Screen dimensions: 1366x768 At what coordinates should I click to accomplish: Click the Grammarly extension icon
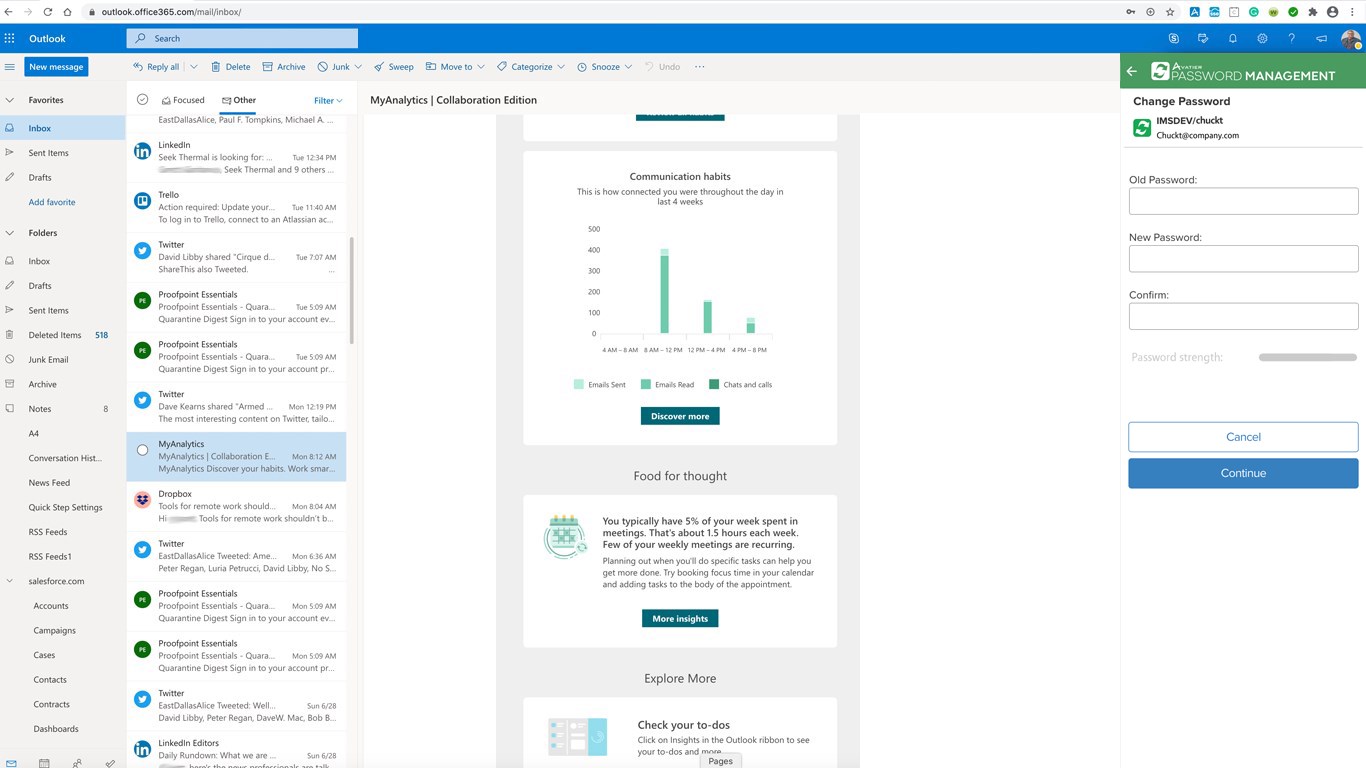pos(1254,12)
